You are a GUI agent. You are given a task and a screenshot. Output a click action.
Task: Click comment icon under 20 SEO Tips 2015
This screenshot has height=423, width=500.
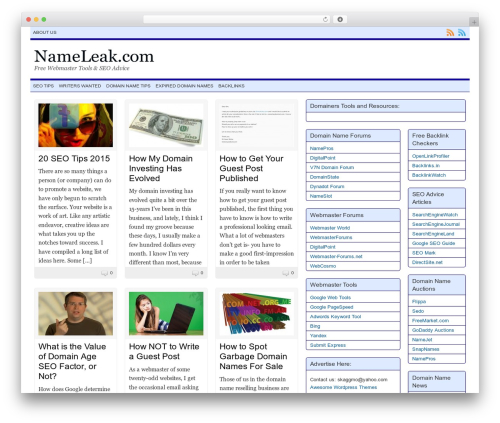[x=104, y=273]
